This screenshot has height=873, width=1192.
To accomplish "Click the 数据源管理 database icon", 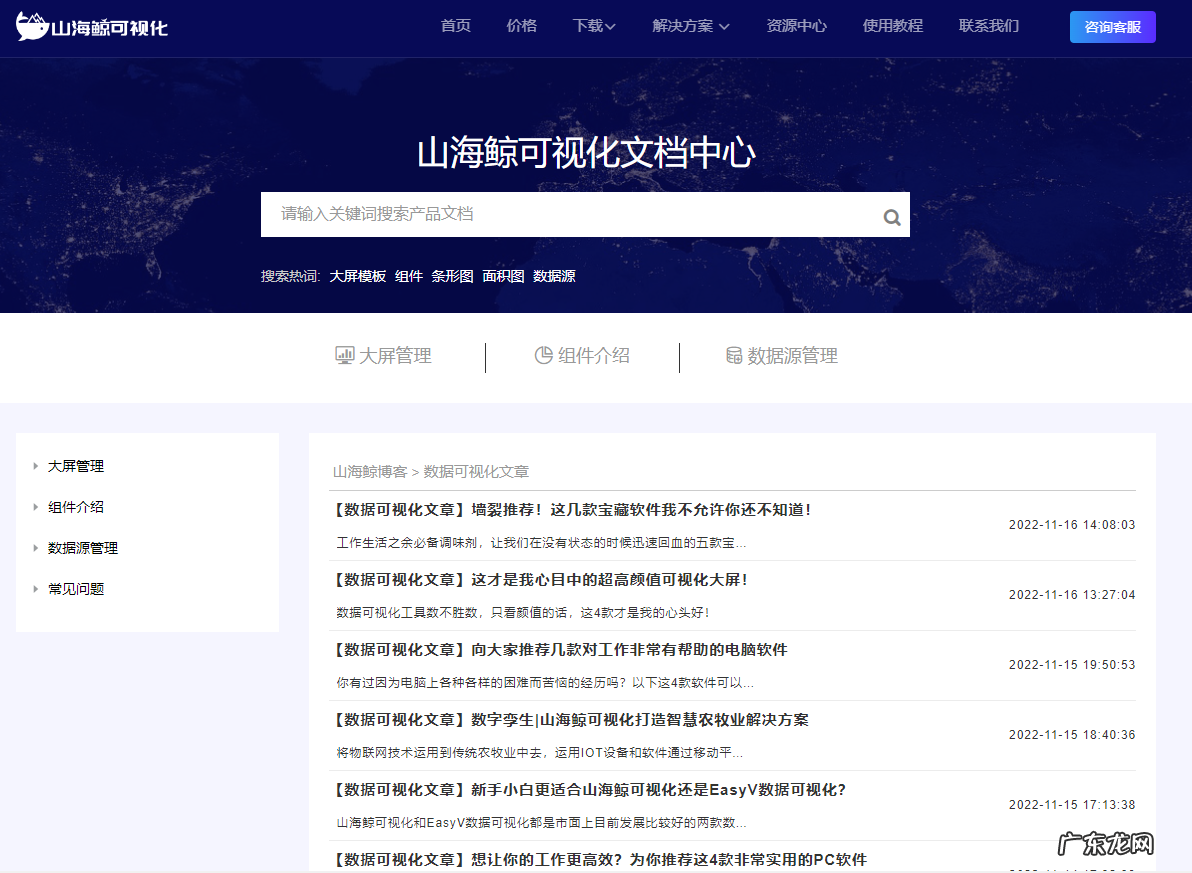I will [x=734, y=356].
